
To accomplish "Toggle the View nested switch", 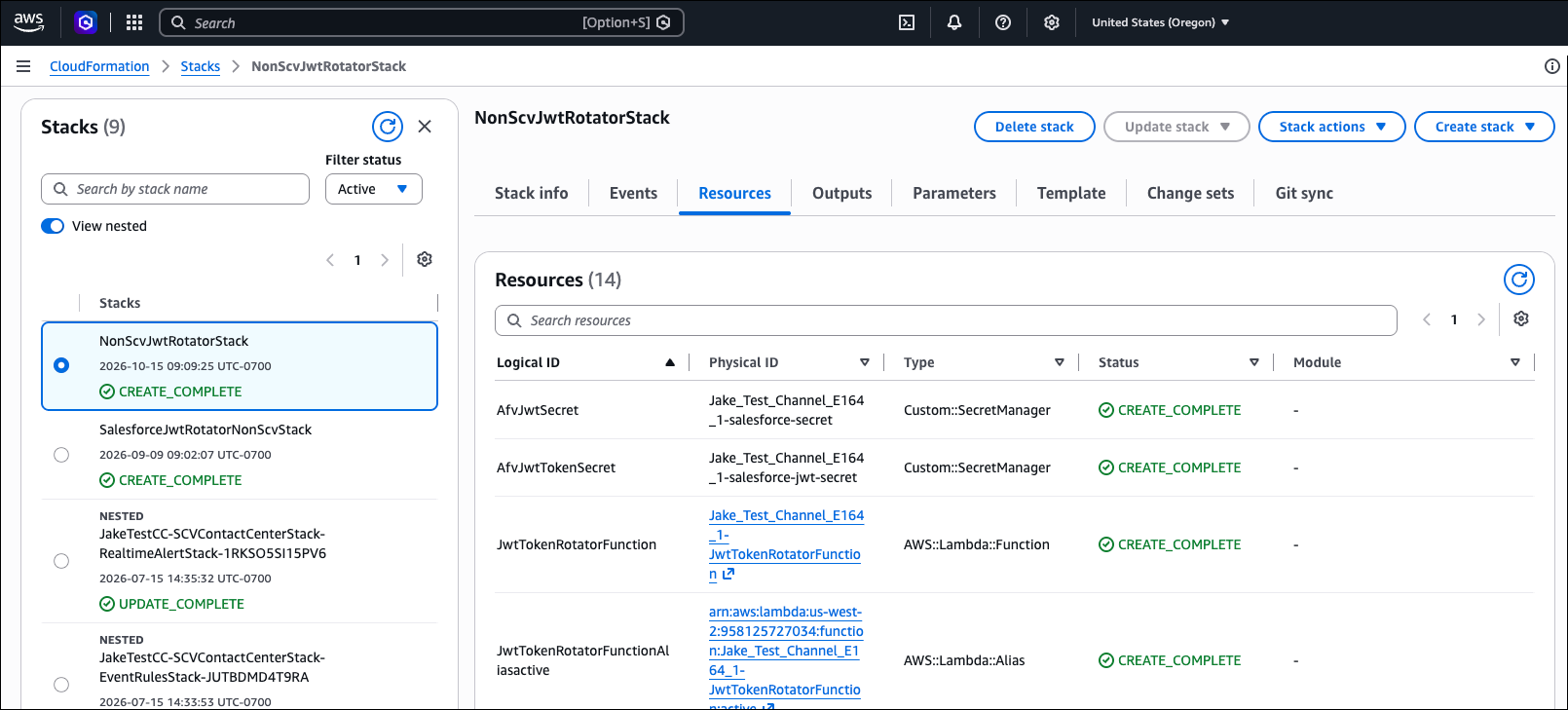I will click(x=53, y=226).
